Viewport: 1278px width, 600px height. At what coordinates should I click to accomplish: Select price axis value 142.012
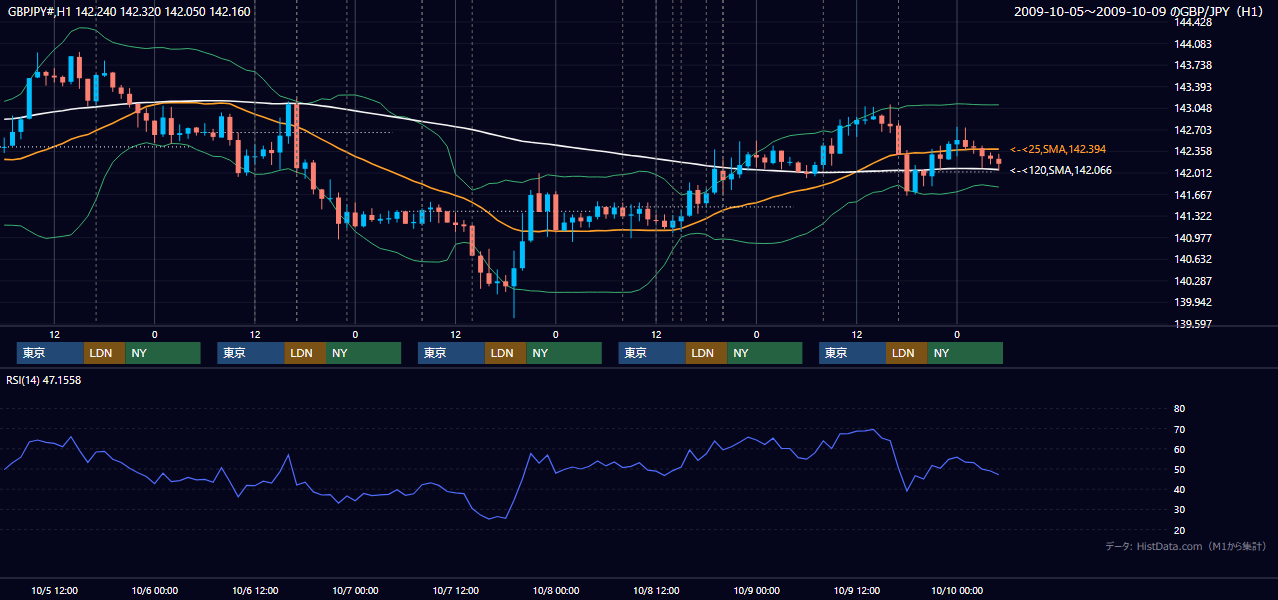pos(1194,173)
